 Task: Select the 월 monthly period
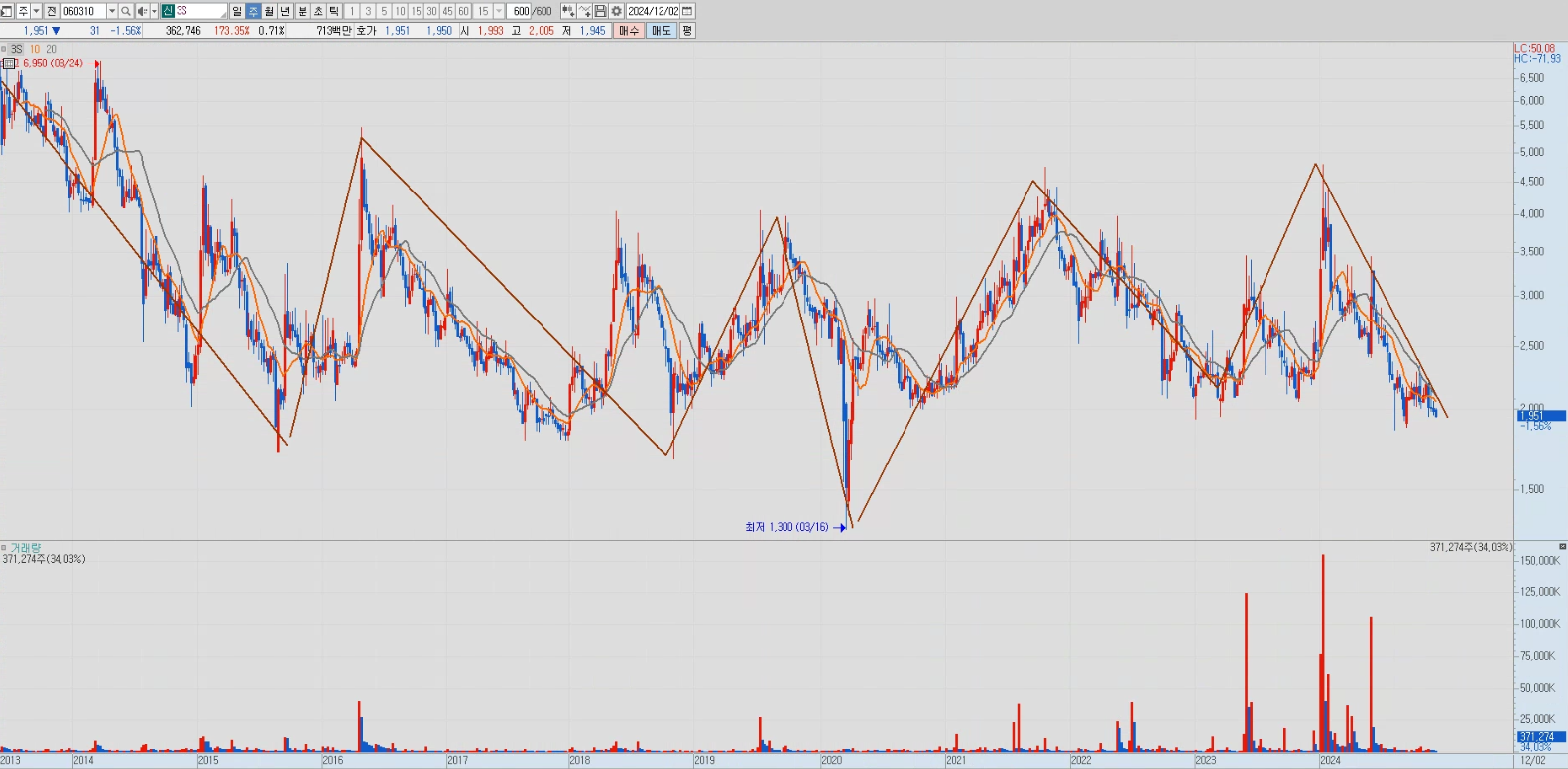click(x=269, y=11)
